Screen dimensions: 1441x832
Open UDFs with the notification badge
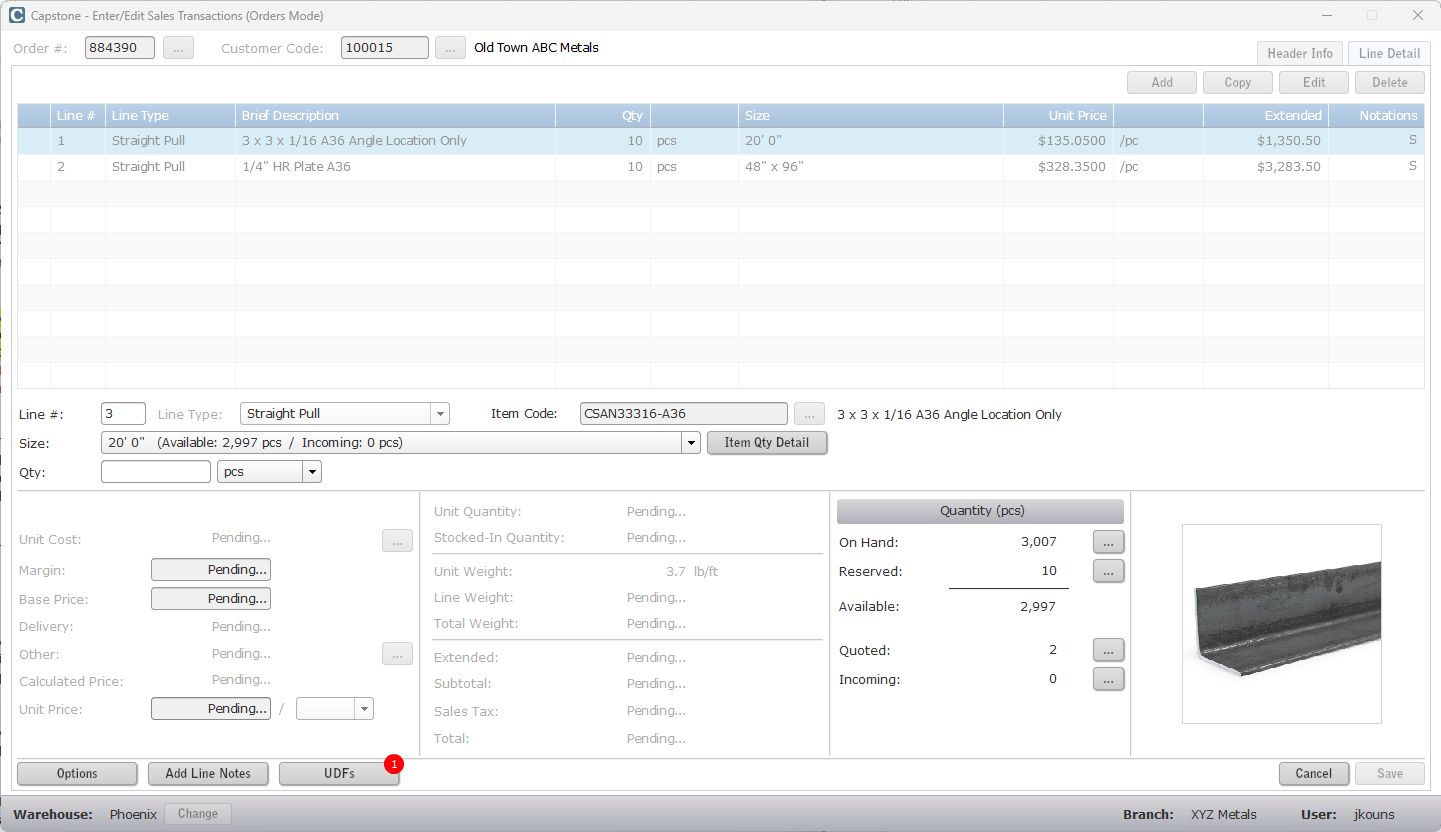[339, 773]
